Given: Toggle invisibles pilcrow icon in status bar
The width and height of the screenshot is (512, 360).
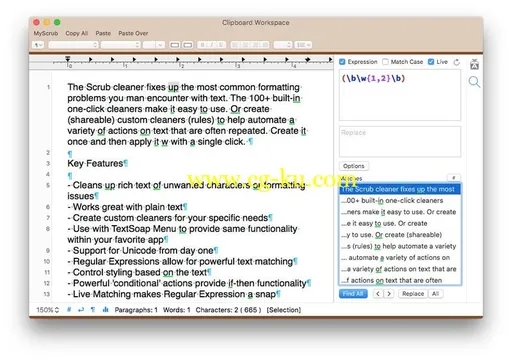Looking at the screenshot, I should point(93,310).
